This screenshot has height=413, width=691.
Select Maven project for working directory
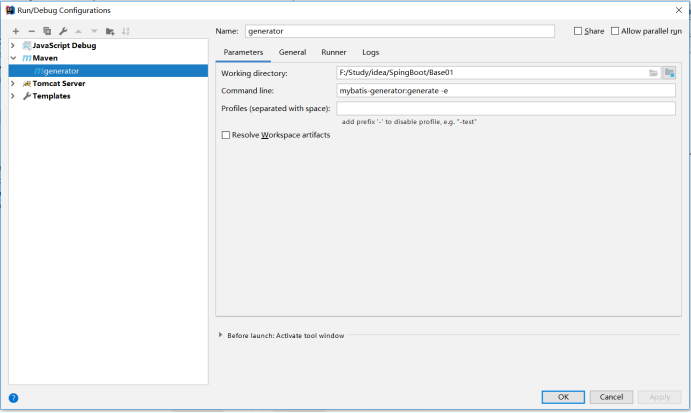(669, 73)
